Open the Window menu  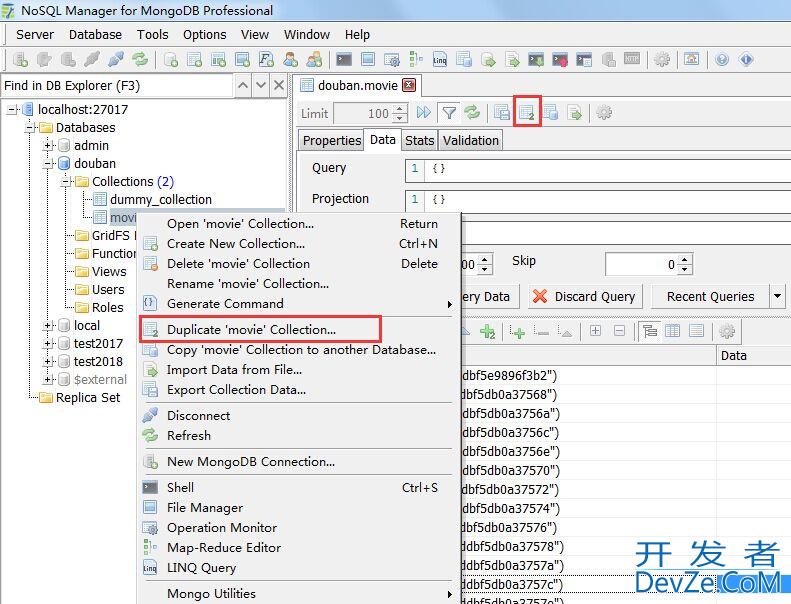coord(307,35)
